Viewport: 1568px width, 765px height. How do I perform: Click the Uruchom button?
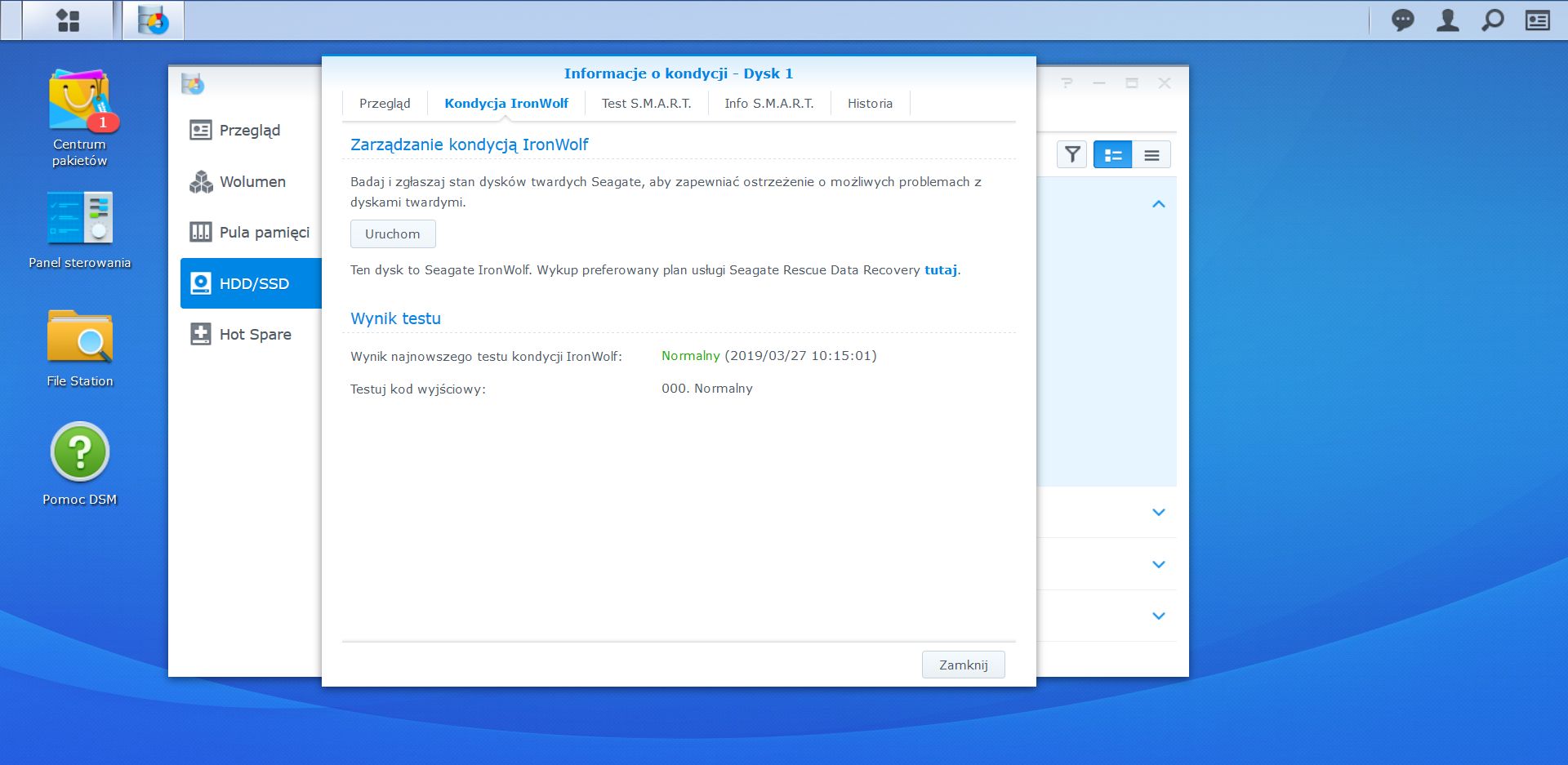click(x=393, y=234)
